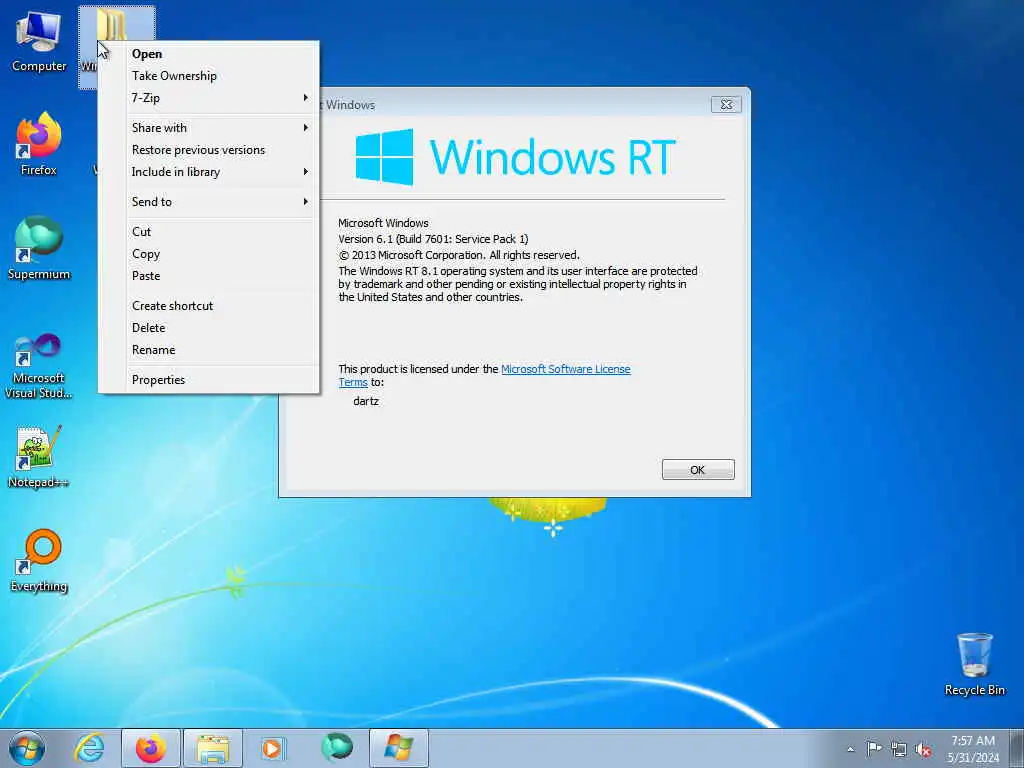Switch to Firefox in the taskbar
This screenshot has width=1024, height=768.
tap(150, 748)
